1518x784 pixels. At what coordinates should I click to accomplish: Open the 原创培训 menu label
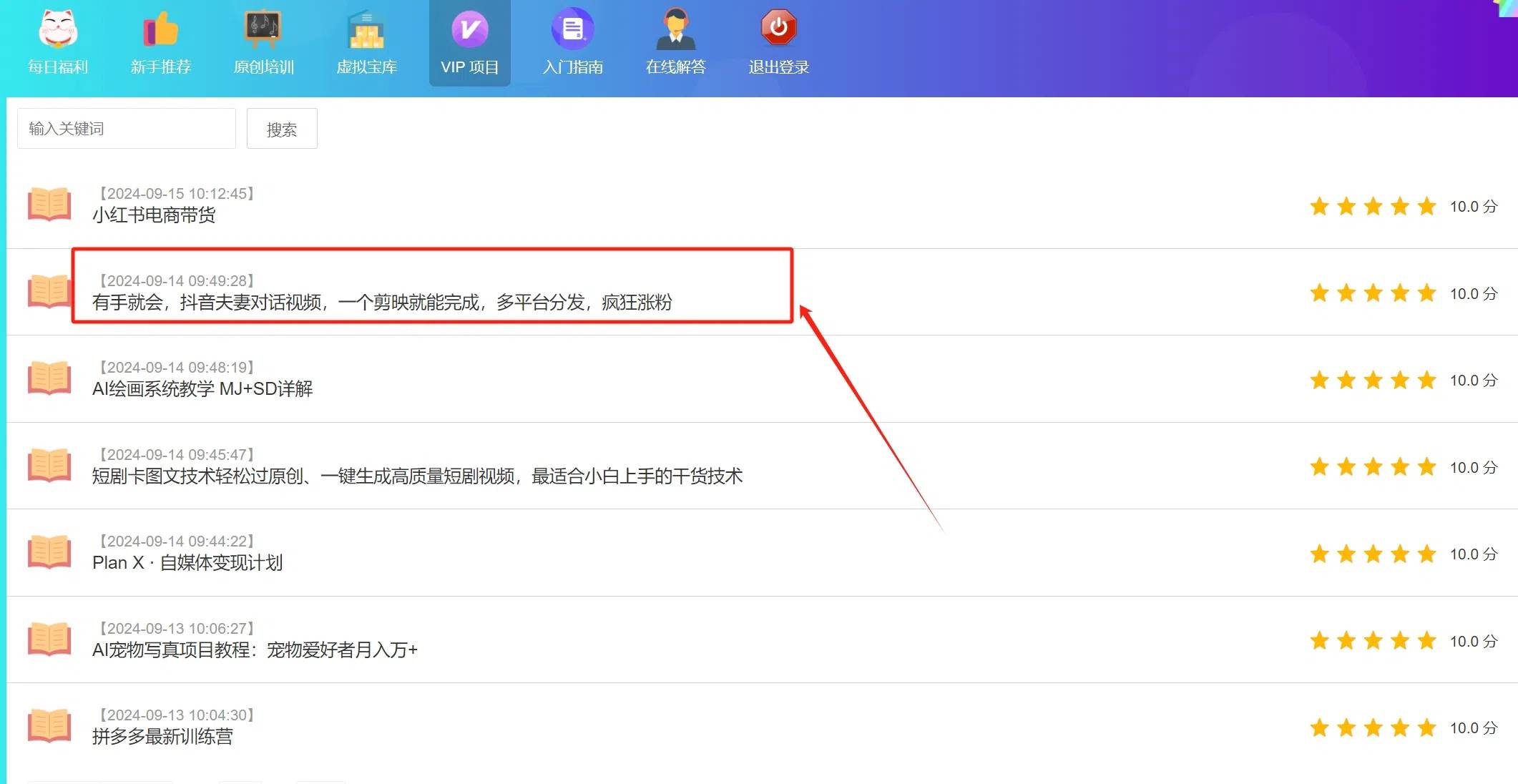click(263, 67)
